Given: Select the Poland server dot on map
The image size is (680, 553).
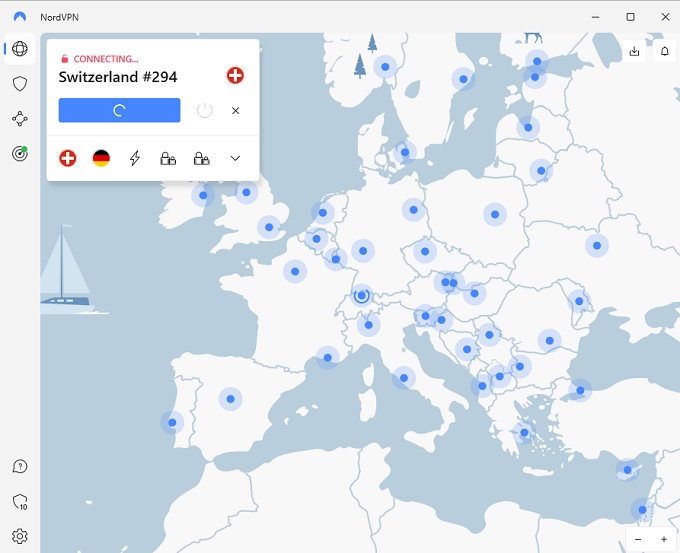Looking at the screenshot, I should 495,214.
